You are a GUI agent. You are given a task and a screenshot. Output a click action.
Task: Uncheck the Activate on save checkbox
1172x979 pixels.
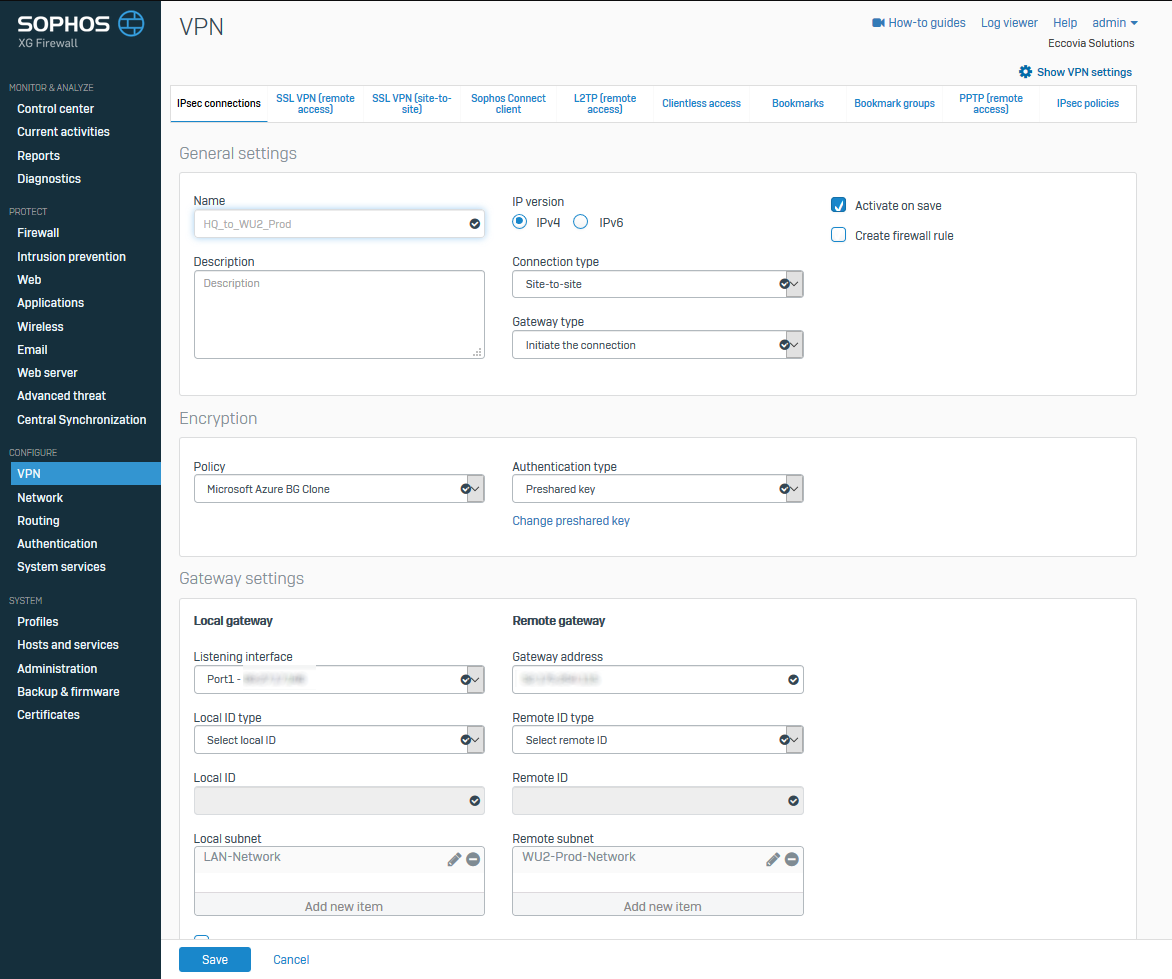point(839,205)
